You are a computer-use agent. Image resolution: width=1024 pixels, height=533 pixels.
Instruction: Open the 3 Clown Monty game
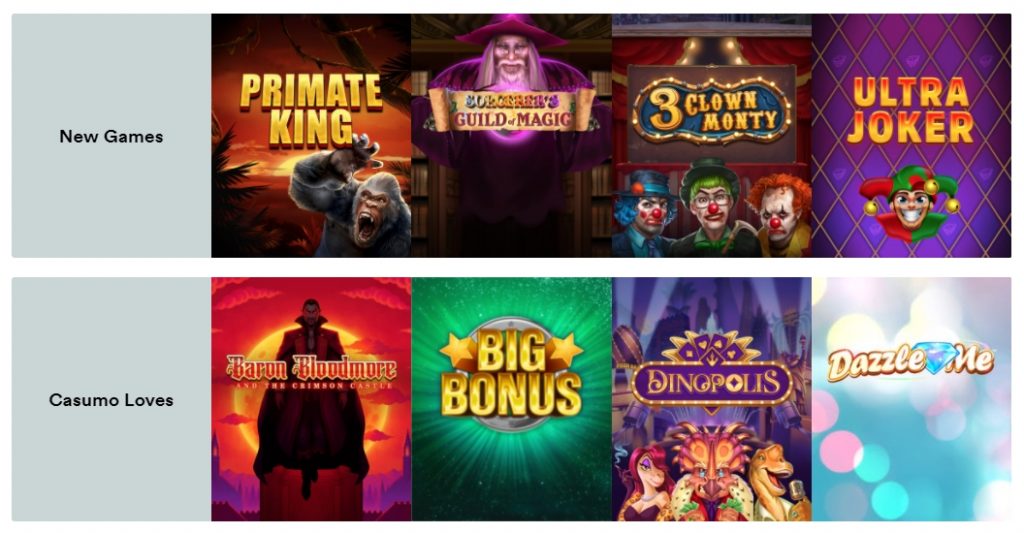(712, 135)
